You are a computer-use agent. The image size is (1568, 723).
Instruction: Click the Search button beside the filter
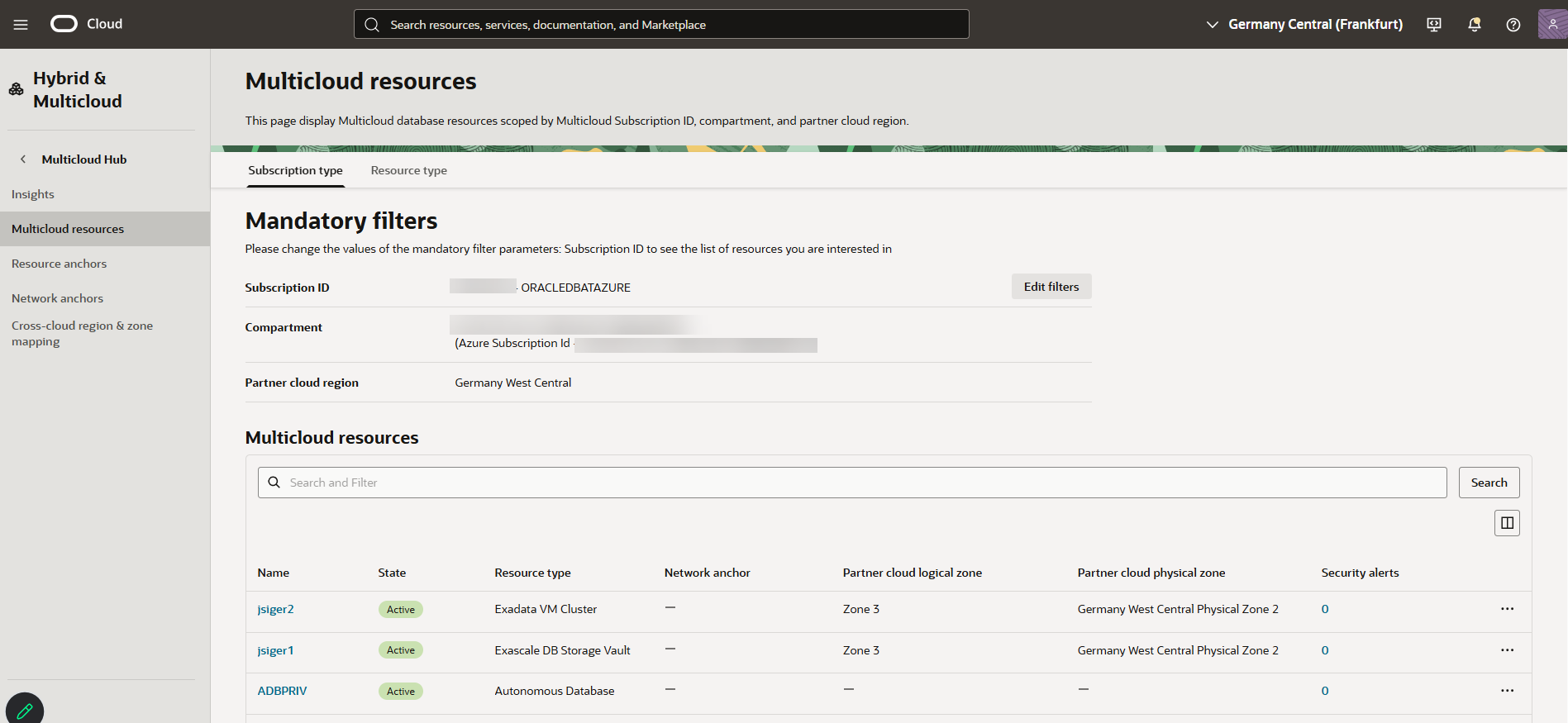click(1489, 483)
